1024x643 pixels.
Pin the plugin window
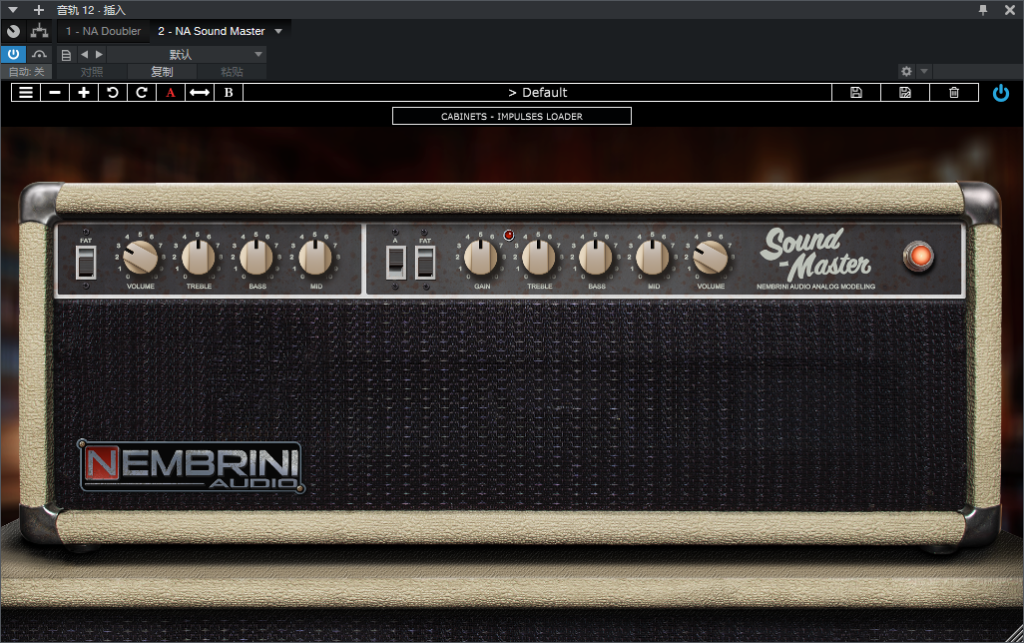click(982, 10)
